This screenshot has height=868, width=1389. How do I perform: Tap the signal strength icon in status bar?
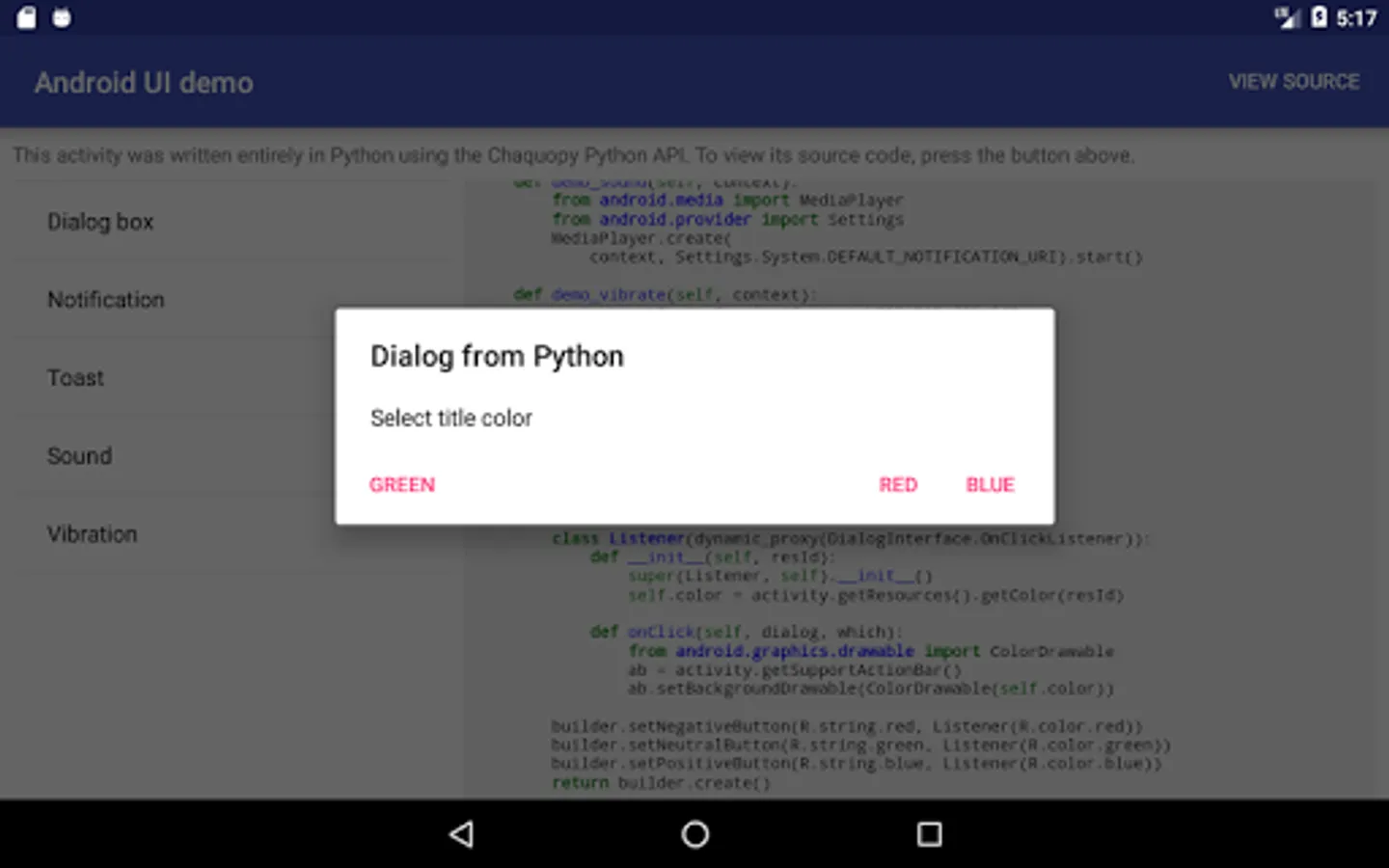1287,17
